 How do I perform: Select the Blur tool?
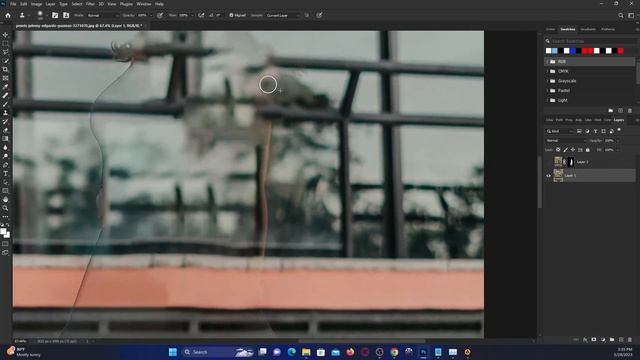[5, 147]
